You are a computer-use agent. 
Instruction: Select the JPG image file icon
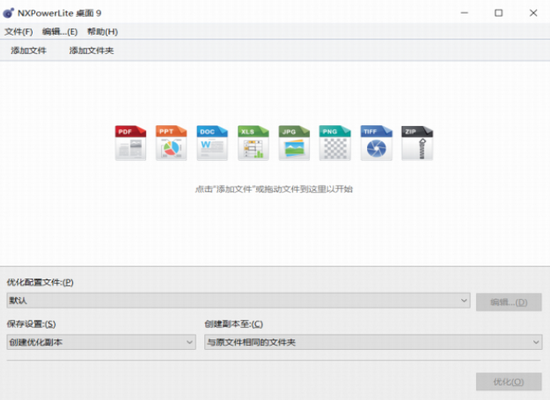[x=294, y=143]
